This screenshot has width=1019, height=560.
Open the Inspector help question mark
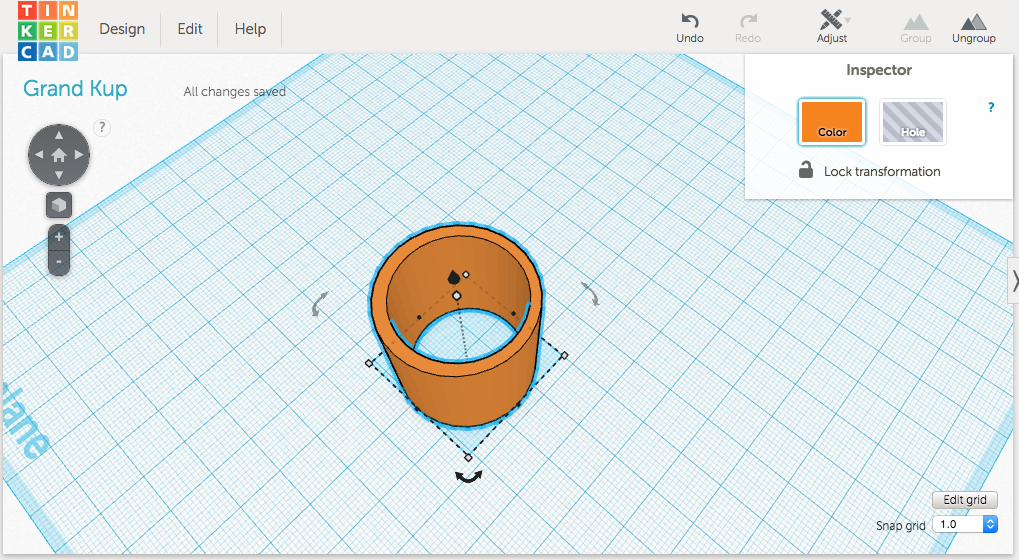pyautogui.click(x=991, y=107)
